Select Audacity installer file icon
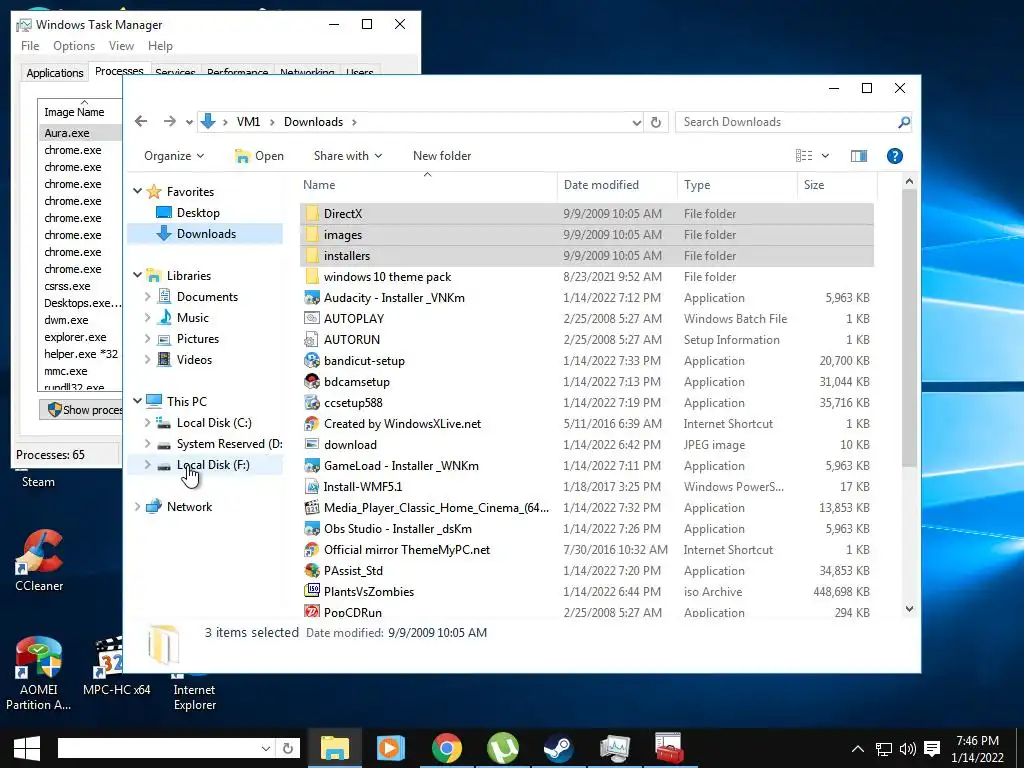The image size is (1024, 768). click(312, 298)
